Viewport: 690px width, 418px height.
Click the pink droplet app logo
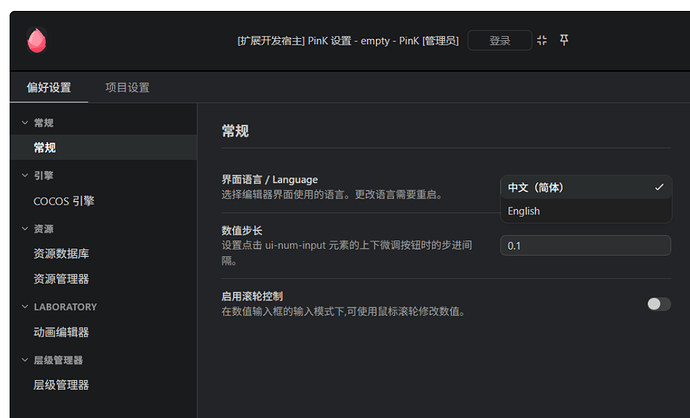[x=37, y=40]
